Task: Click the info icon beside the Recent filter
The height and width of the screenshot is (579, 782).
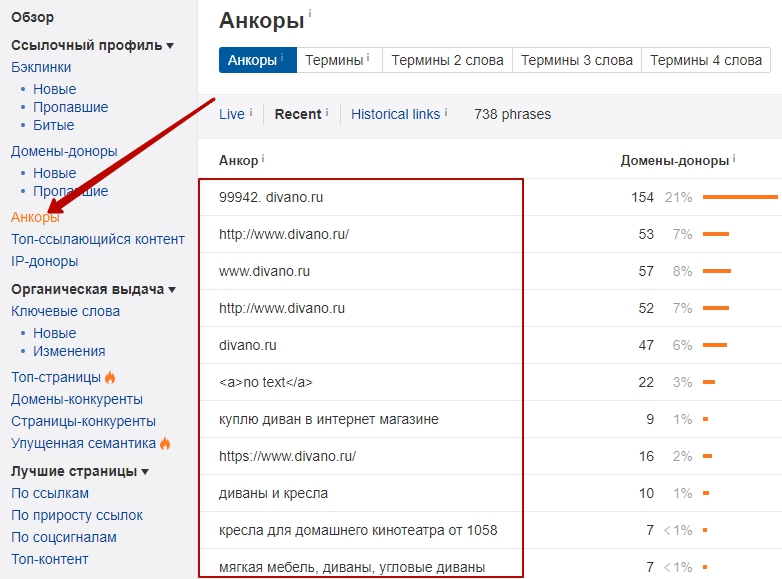Action: 327,112
